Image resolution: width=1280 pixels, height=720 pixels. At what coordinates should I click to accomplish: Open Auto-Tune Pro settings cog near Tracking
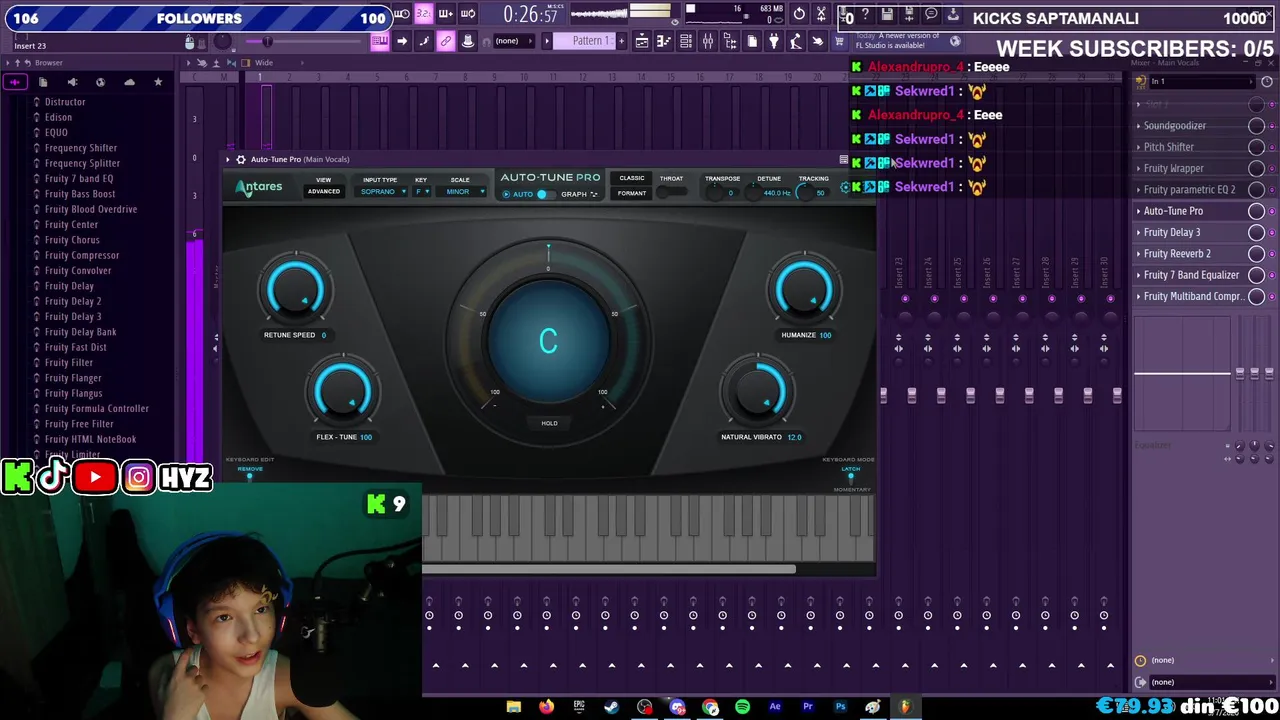pos(845,187)
